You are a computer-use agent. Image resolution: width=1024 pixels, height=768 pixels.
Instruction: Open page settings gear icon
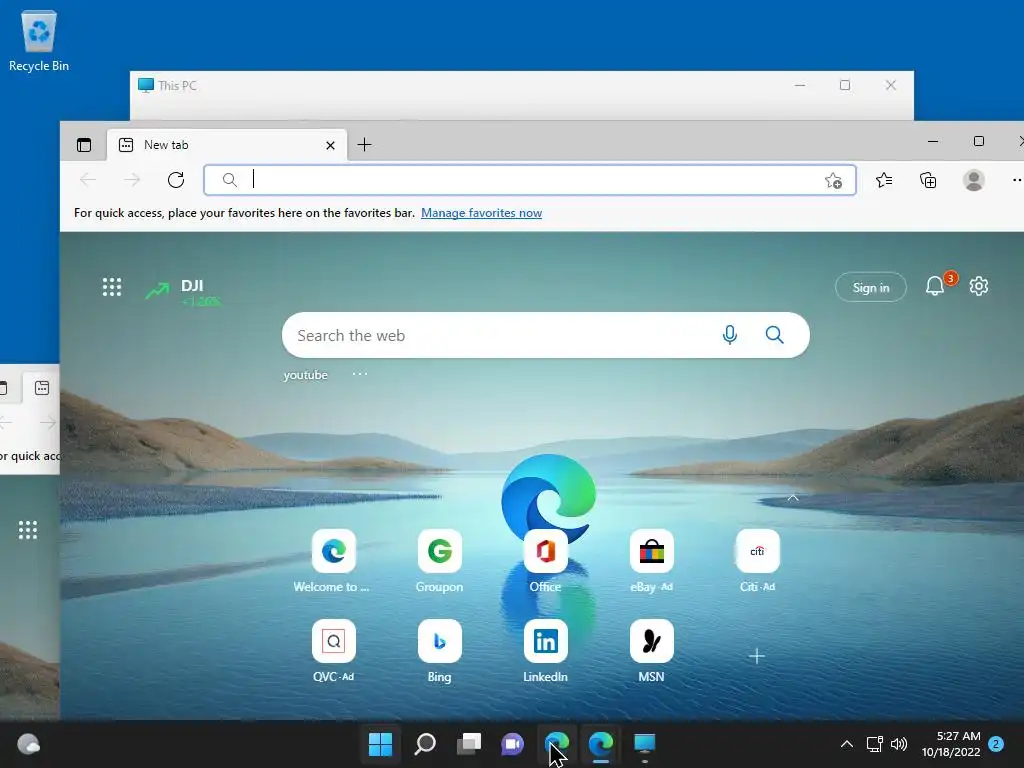[x=978, y=286]
